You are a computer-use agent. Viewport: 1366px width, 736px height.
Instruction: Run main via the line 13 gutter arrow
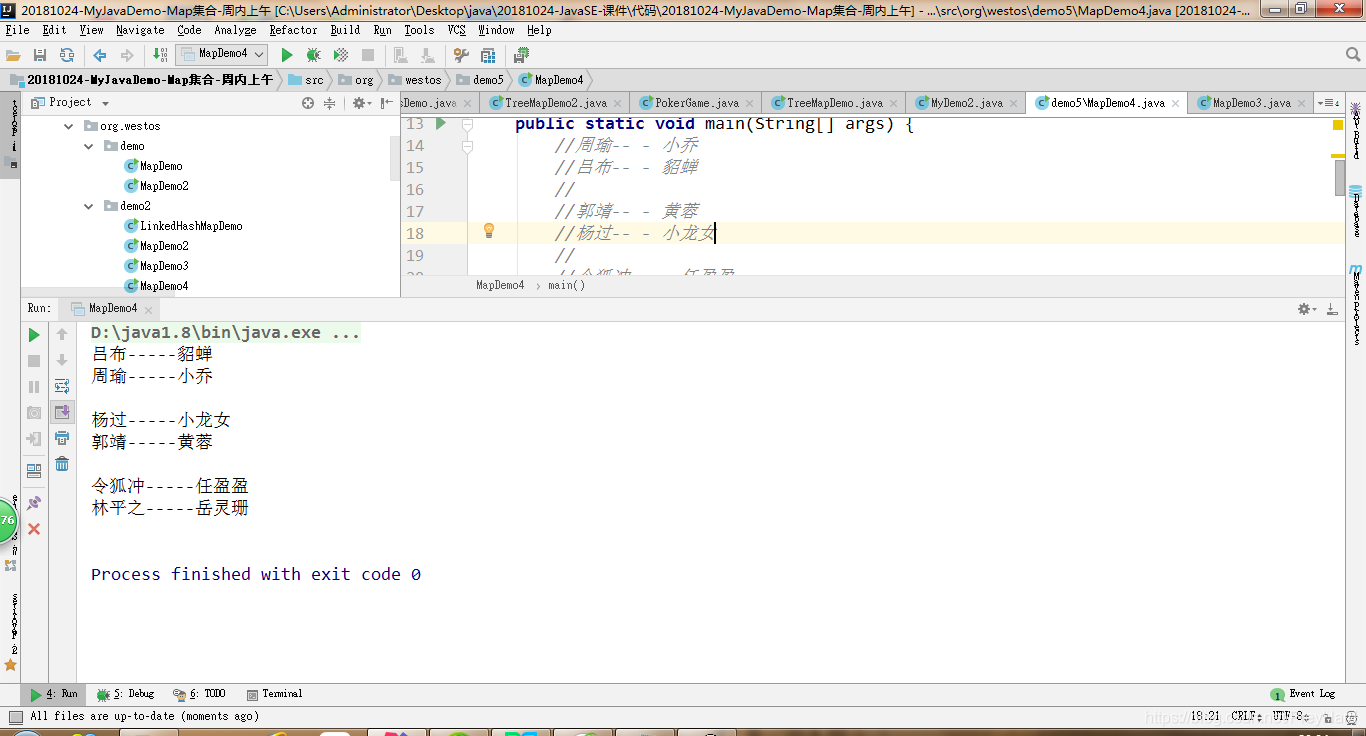coord(441,124)
